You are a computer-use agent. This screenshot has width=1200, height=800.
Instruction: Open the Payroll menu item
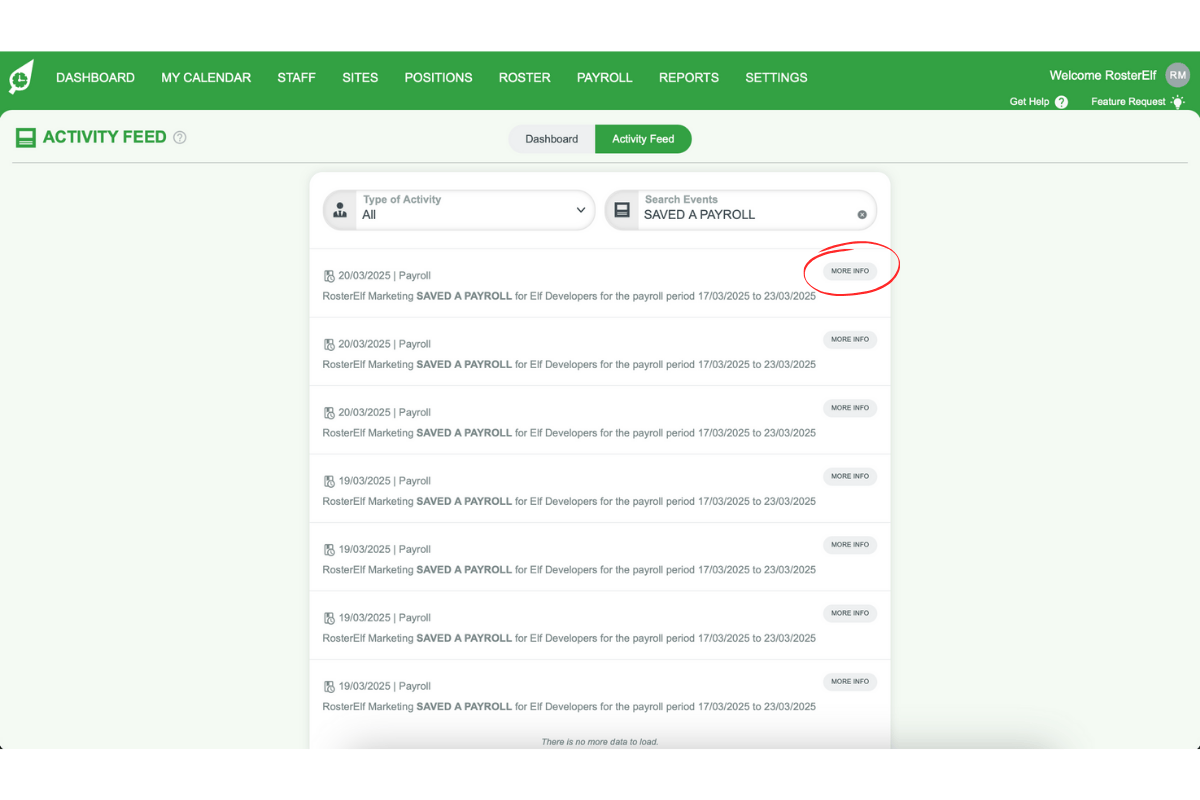604,77
